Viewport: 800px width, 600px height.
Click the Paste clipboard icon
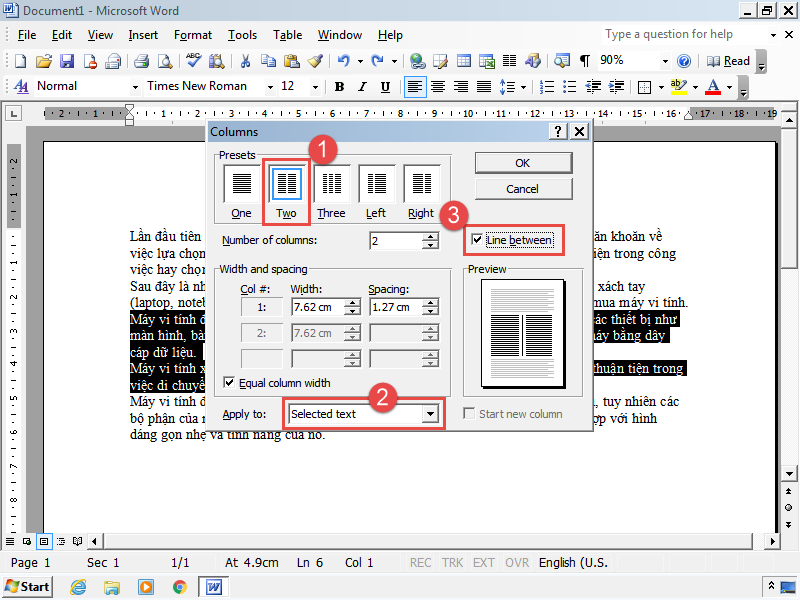click(291, 61)
